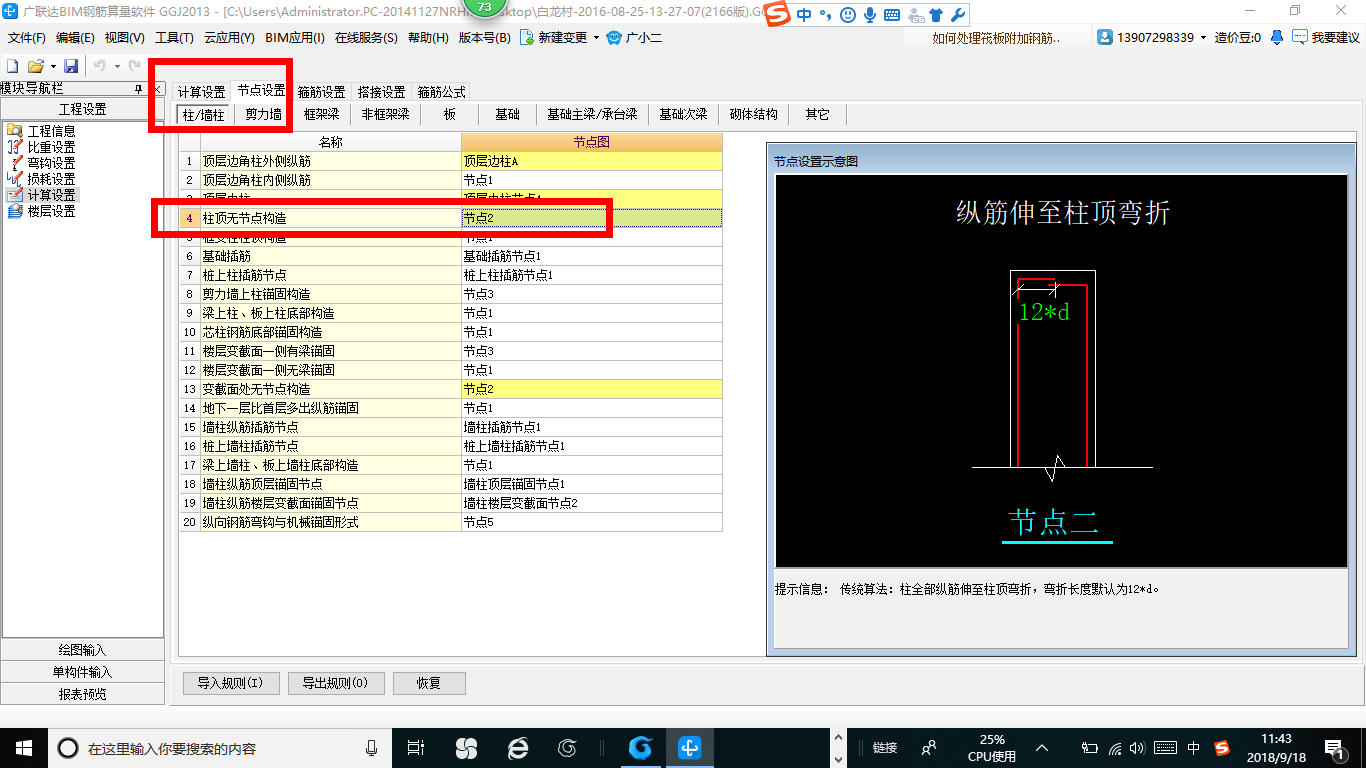Click the 墙柱楼层变截面节点2 cell
This screenshot has height=768, width=1366.
pyautogui.click(x=591, y=503)
